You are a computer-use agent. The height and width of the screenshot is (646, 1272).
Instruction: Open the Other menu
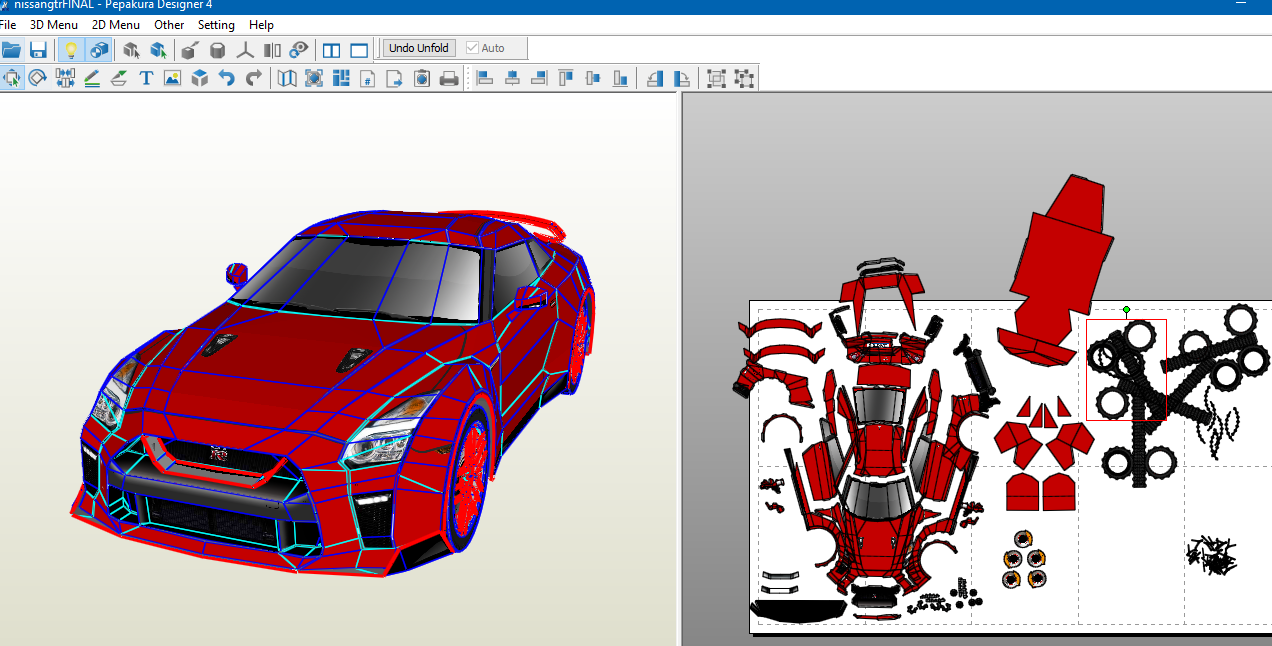click(168, 24)
